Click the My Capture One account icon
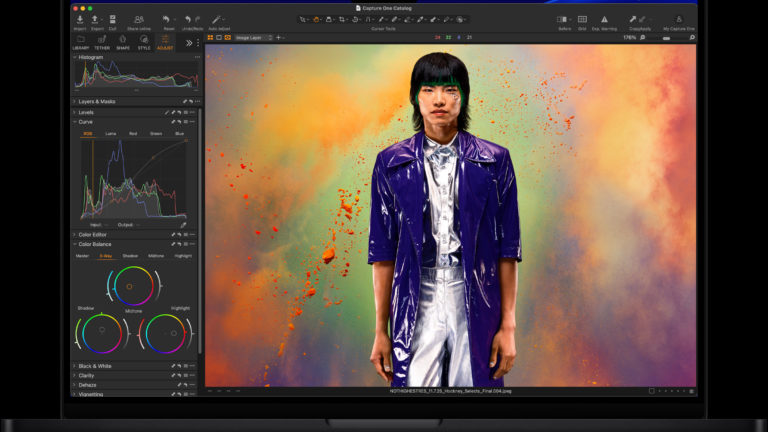The height and width of the screenshot is (432, 768). click(x=679, y=19)
